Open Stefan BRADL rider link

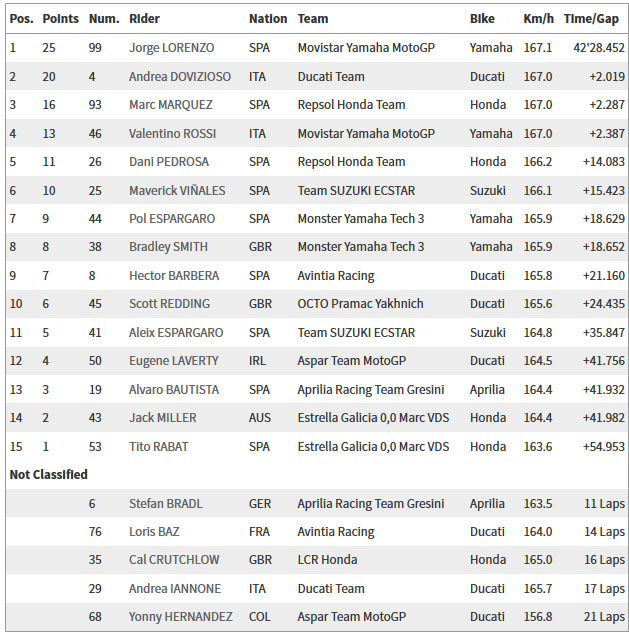pyautogui.click(x=166, y=504)
